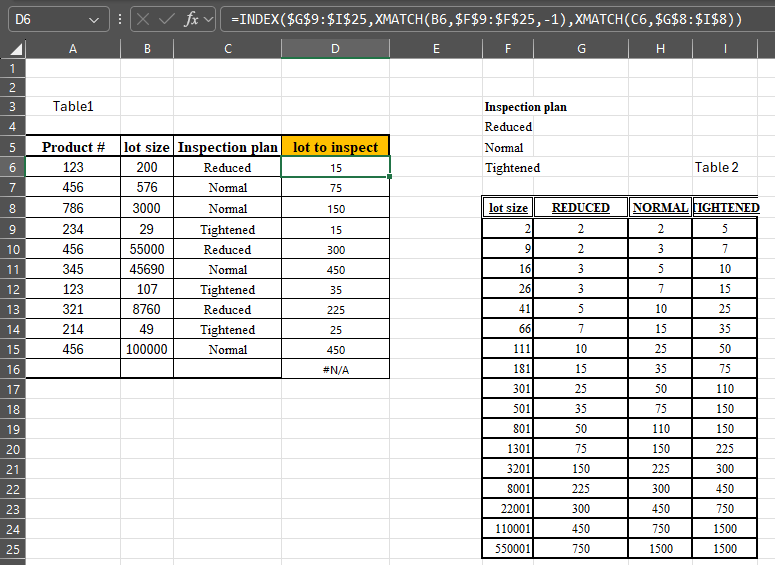The width and height of the screenshot is (775, 565).
Task: Select column A header
Action: [x=73, y=49]
